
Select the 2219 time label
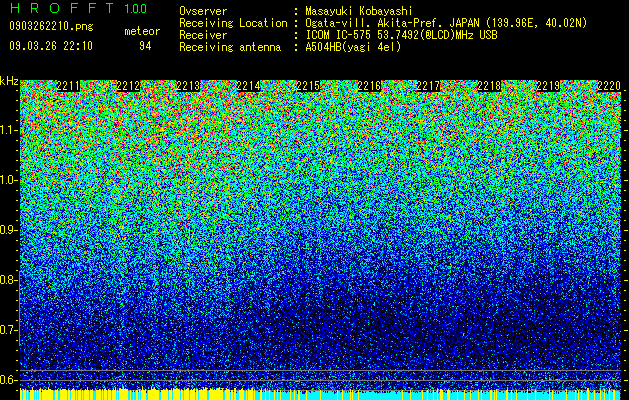548,86
